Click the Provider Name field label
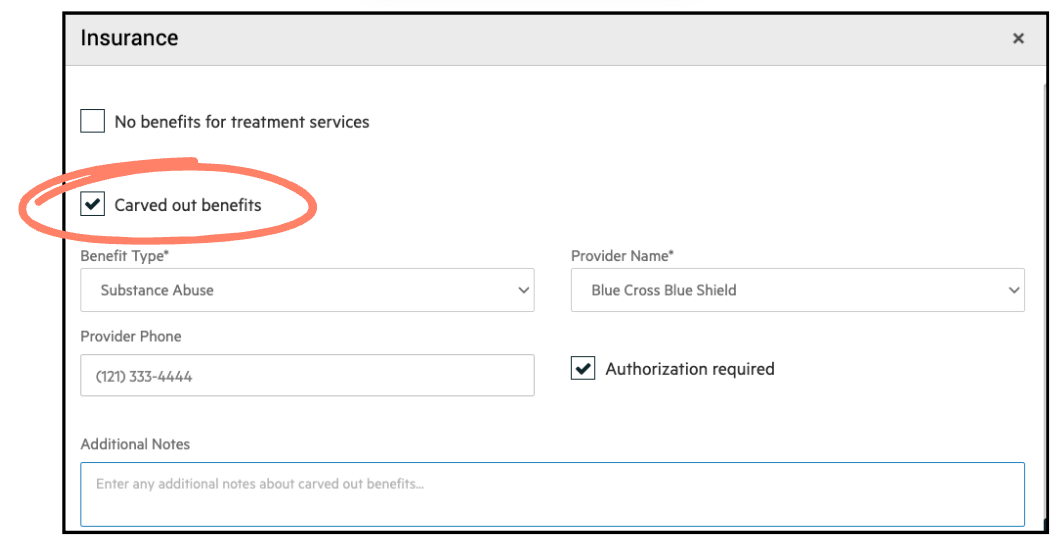This screenshot has height=539, width=1064. [x=622, y=256]
